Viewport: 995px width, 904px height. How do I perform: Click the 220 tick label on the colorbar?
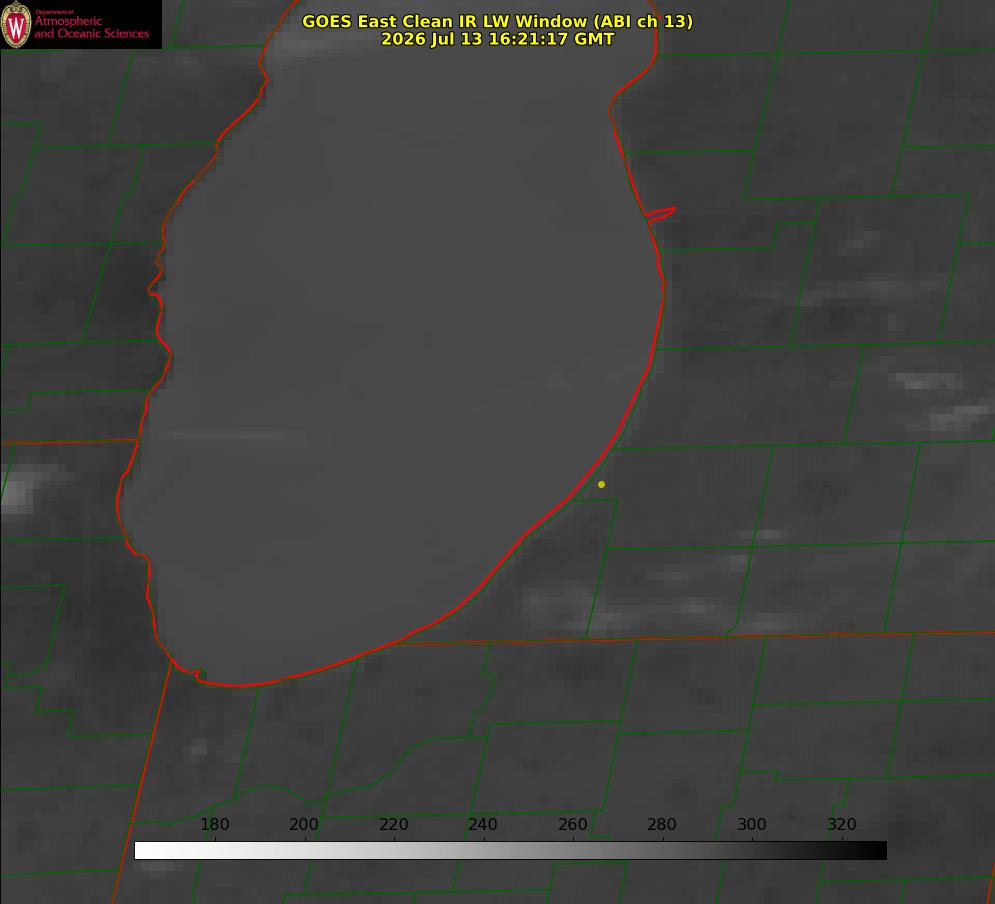tap(393, 824)
